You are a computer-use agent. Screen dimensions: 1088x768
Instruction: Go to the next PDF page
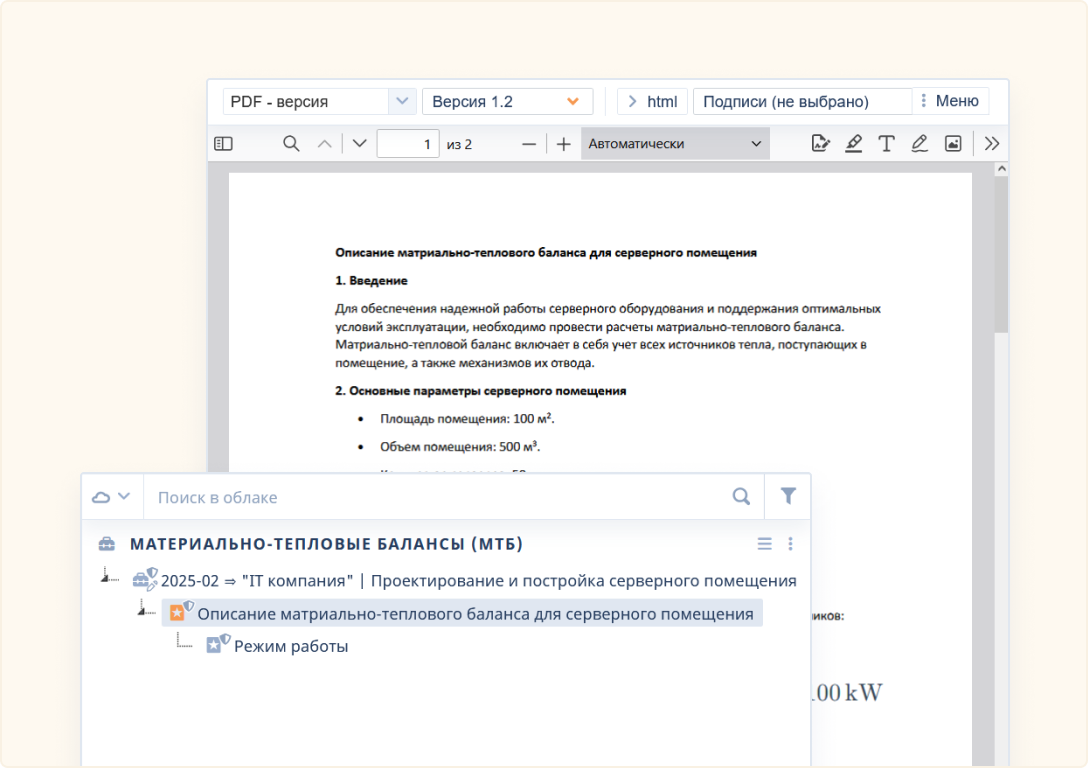point(360,144)
